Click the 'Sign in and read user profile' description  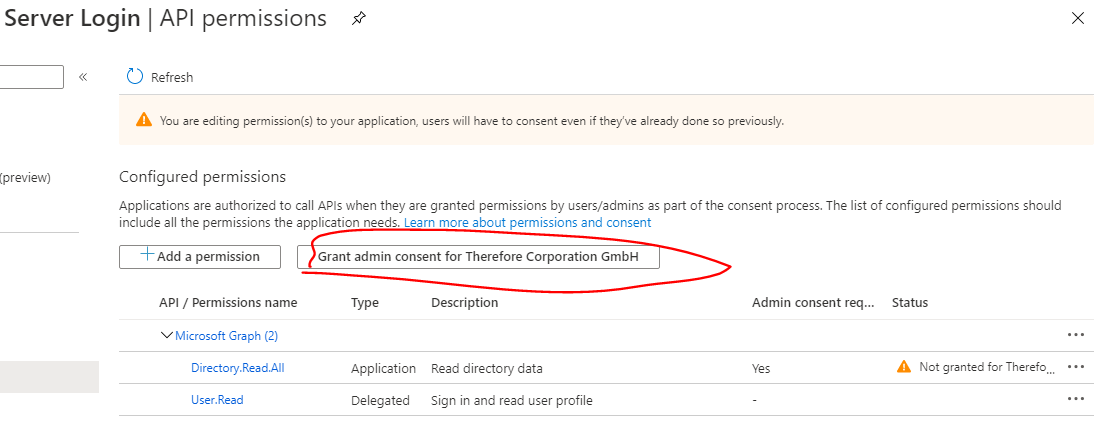pyautogui.click(x=512, y=401)
